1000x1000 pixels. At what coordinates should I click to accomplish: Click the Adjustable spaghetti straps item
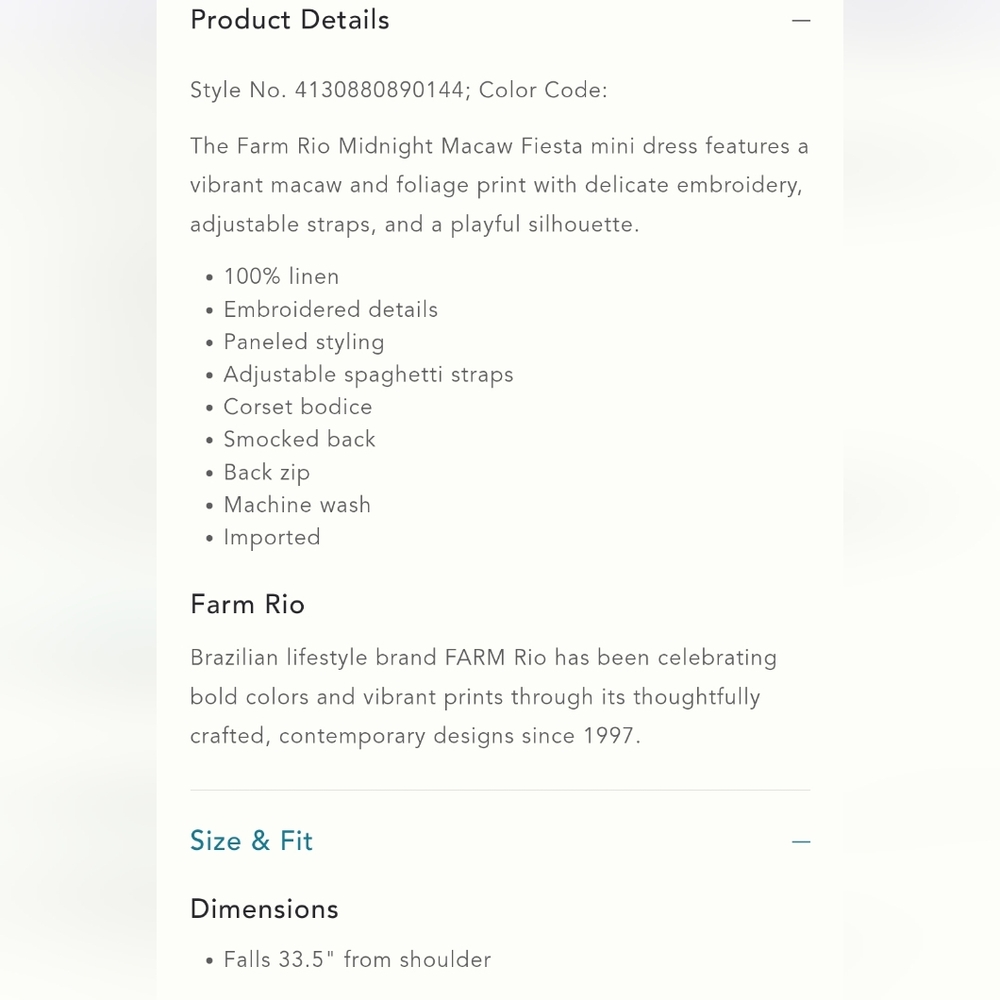click(x=368, y=375)
